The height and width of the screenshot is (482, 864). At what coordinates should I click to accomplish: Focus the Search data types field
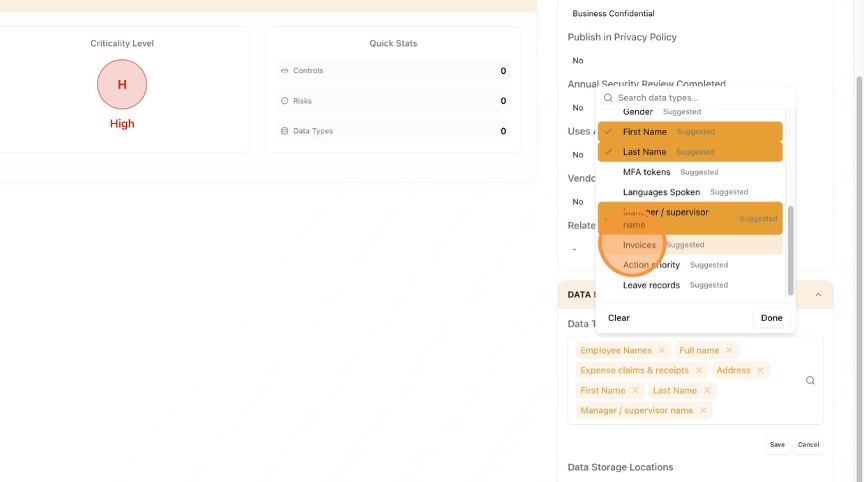pos(700,98)
